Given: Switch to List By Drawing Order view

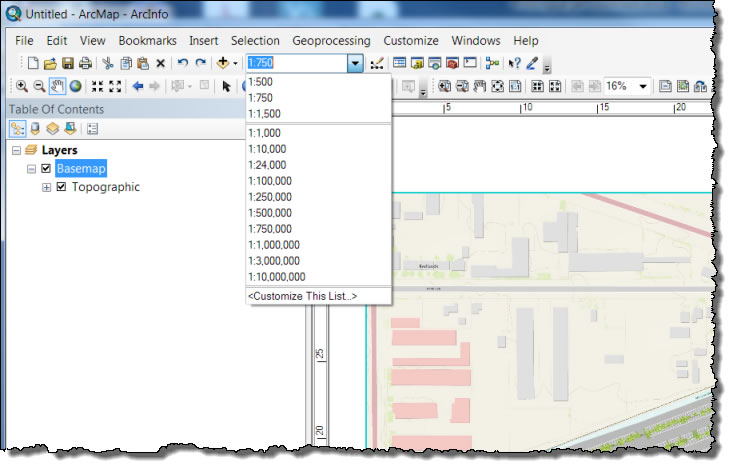Looking at the screenshot, I should (x=17, y=129).
